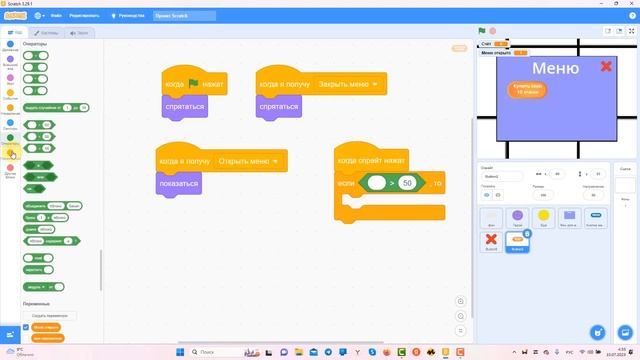The width and height of the screenshot is (640, 360).
Task: Switch to the Звуки tab
Action: pos(79,33)
